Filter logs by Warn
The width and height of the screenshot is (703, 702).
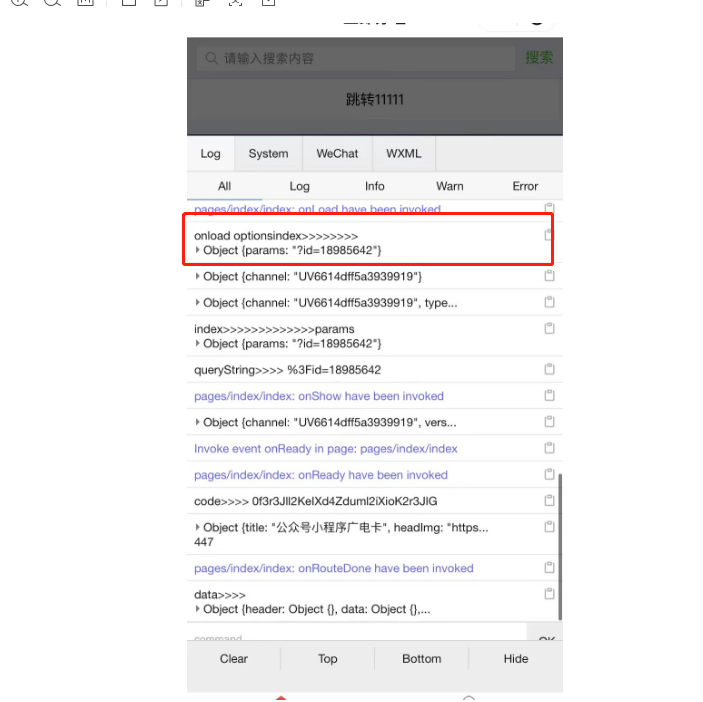point(450,186)
